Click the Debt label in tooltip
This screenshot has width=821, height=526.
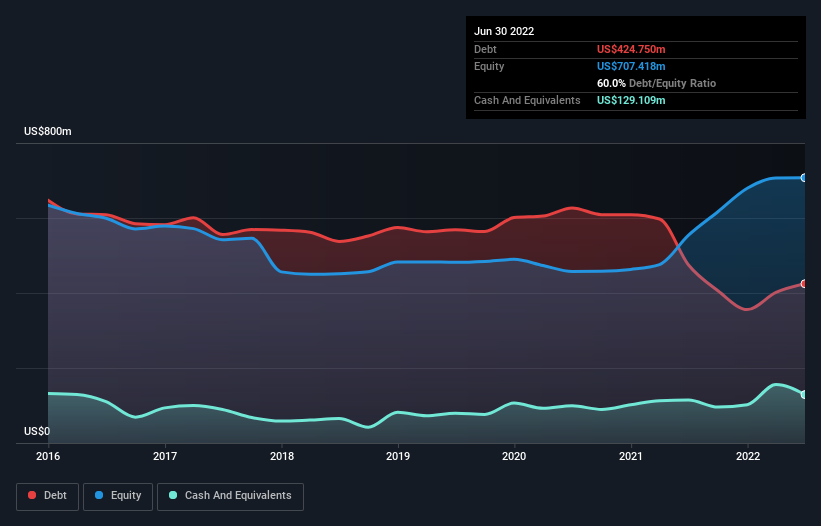click(485, 49)
